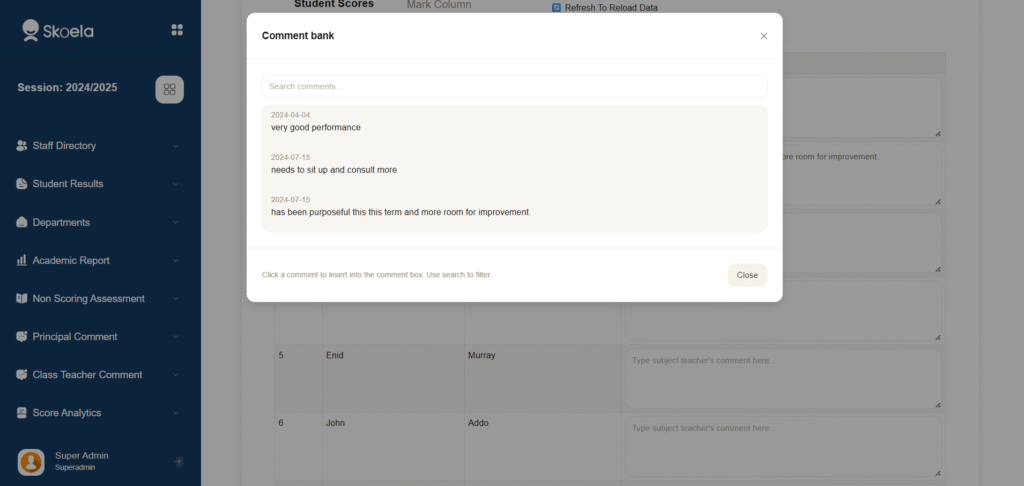
Task: Dismiss Comment bank with the X button
Action: pos(764,36)
